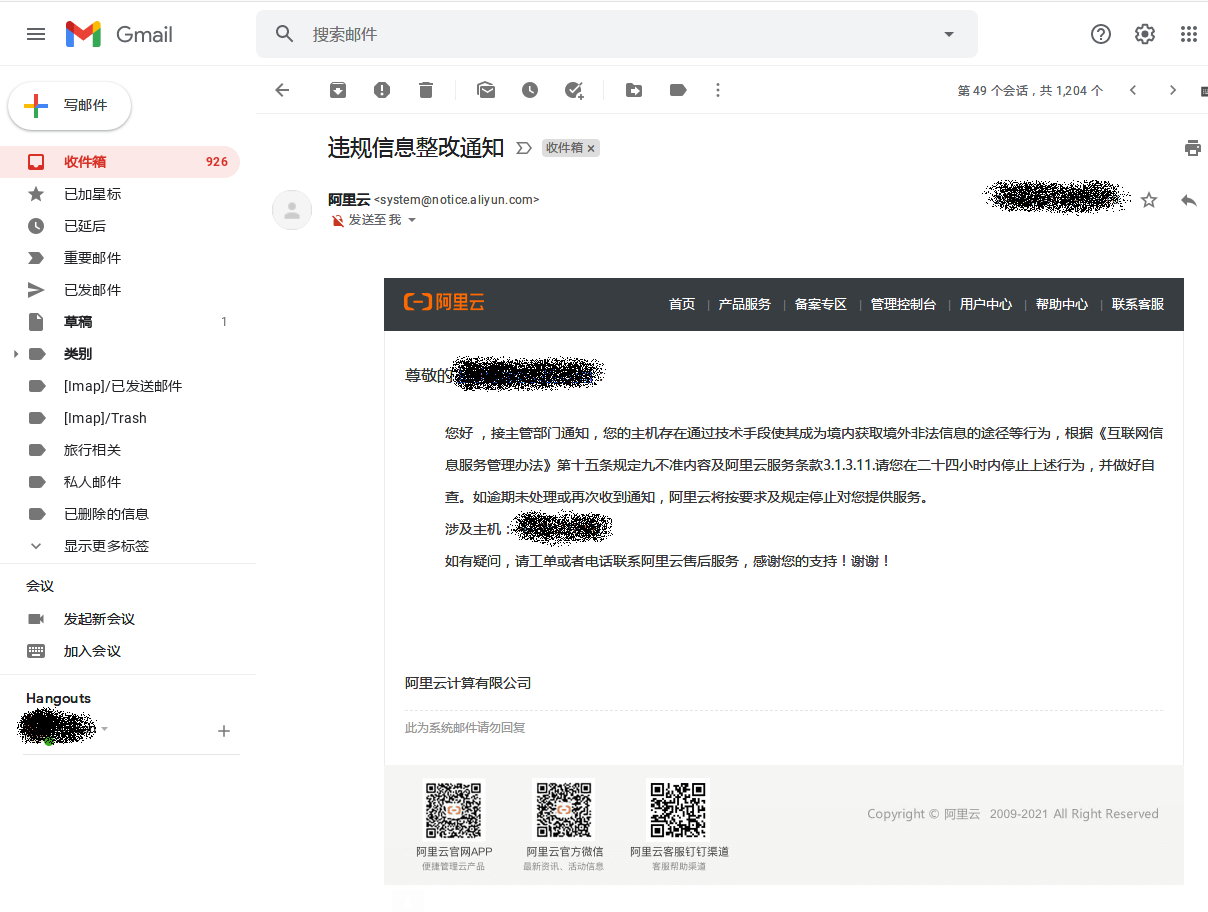Open the 收件箱 inbox folder
The image size is (1208, 912).
(x=120, y=162)
